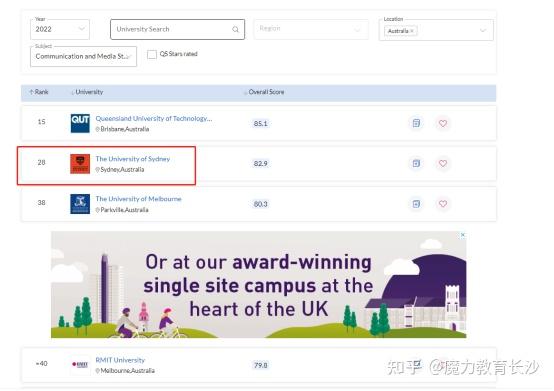
Task: Click rank 15 in the QUT row
Action: (41, 122)
